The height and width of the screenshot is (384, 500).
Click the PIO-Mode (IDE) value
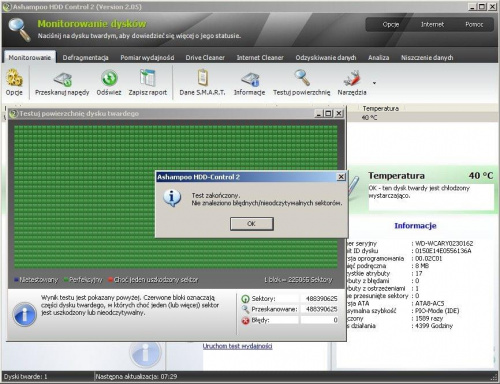click(437, 311)
